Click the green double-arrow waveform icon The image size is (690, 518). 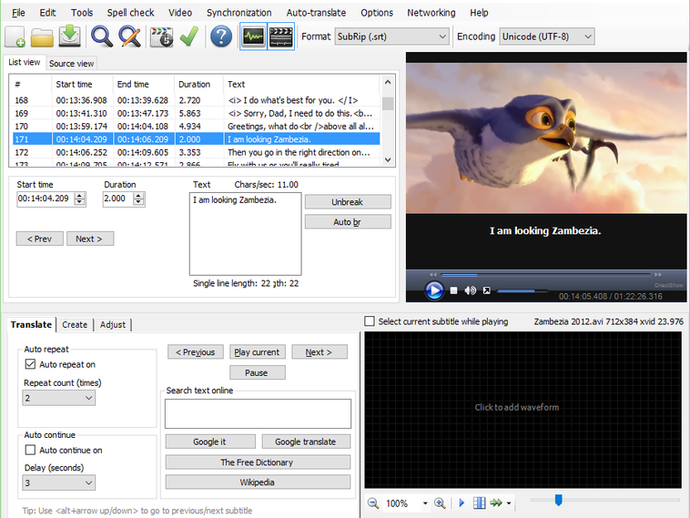pyautogui.click(x=496, y=503)
